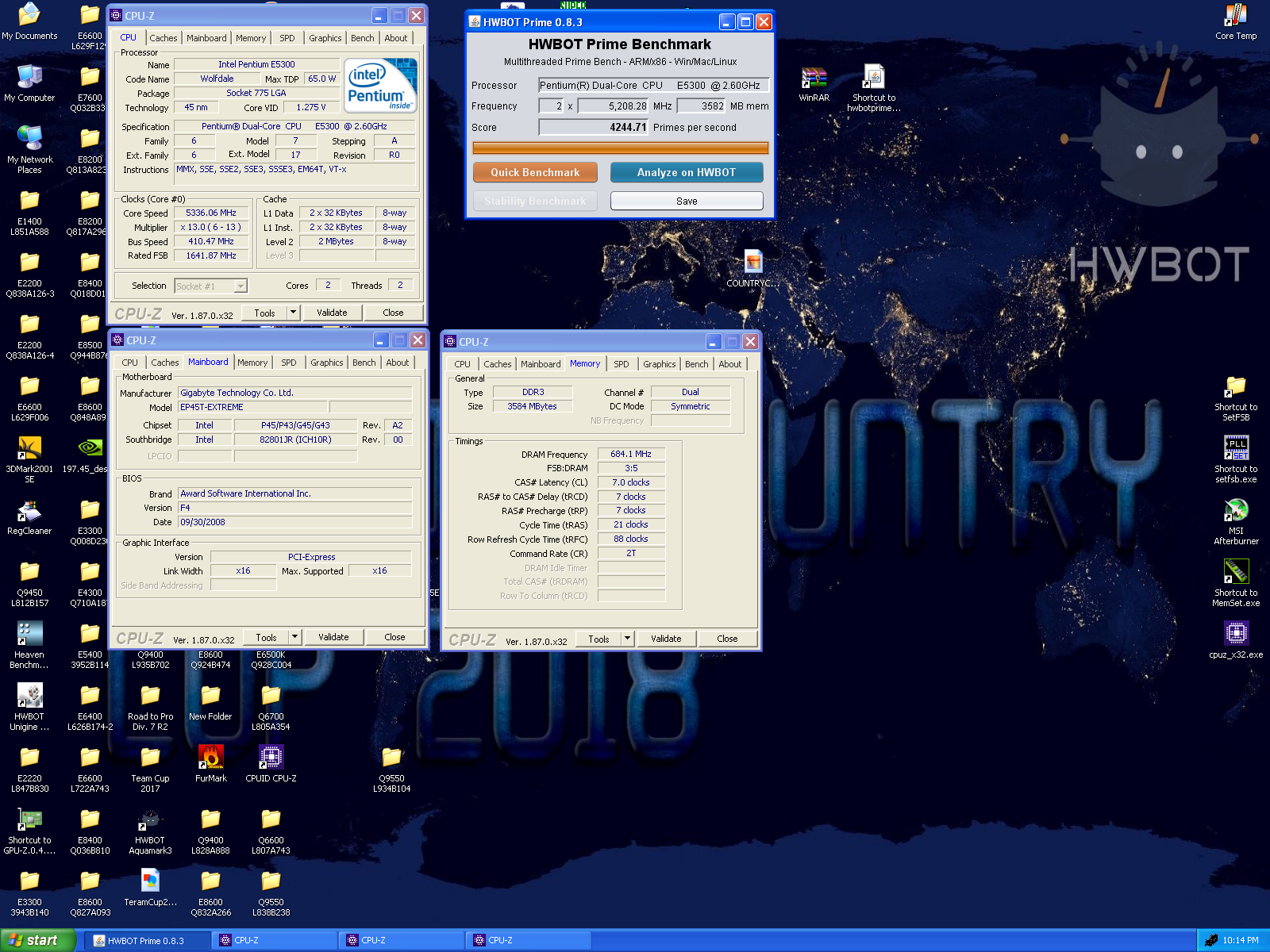
Task: Click the DRAM Frequency value 684.1 MHz
Action: 631,454
